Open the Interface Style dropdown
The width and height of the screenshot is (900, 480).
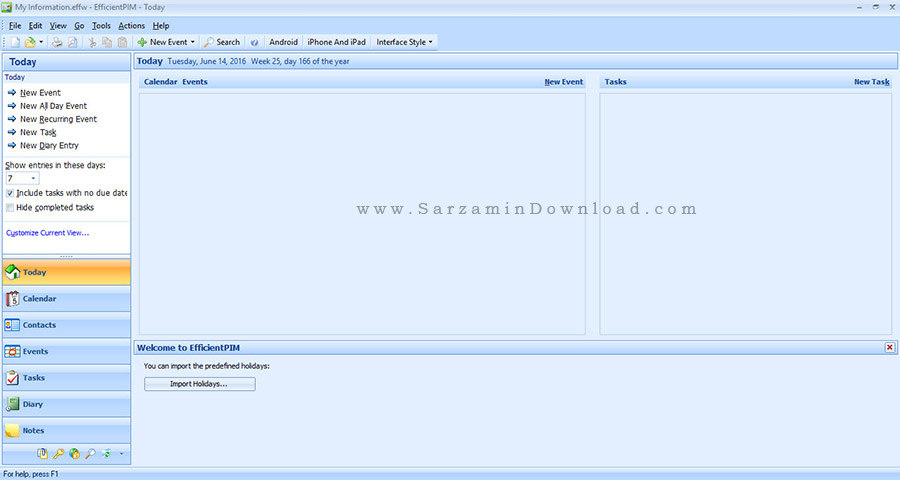pyautogui.click(x=404, y=42)
